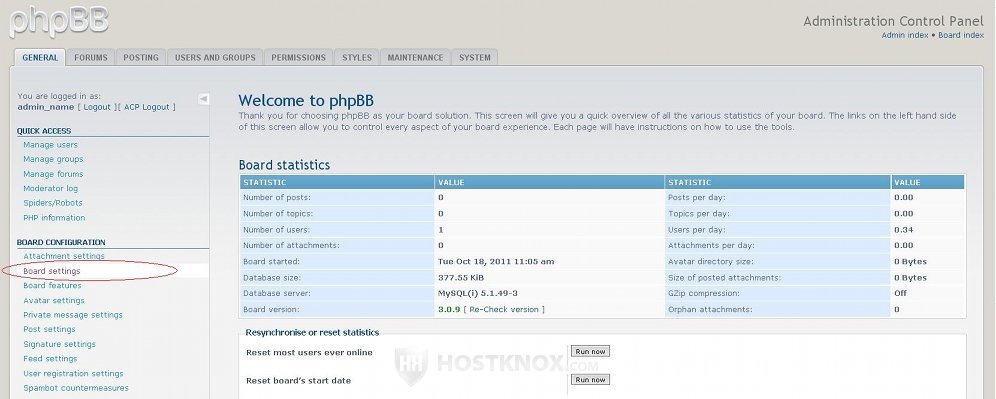Viewport: 996px width, 399px height.
Task: Click the admin_name username text
Action: click(46, 107)
